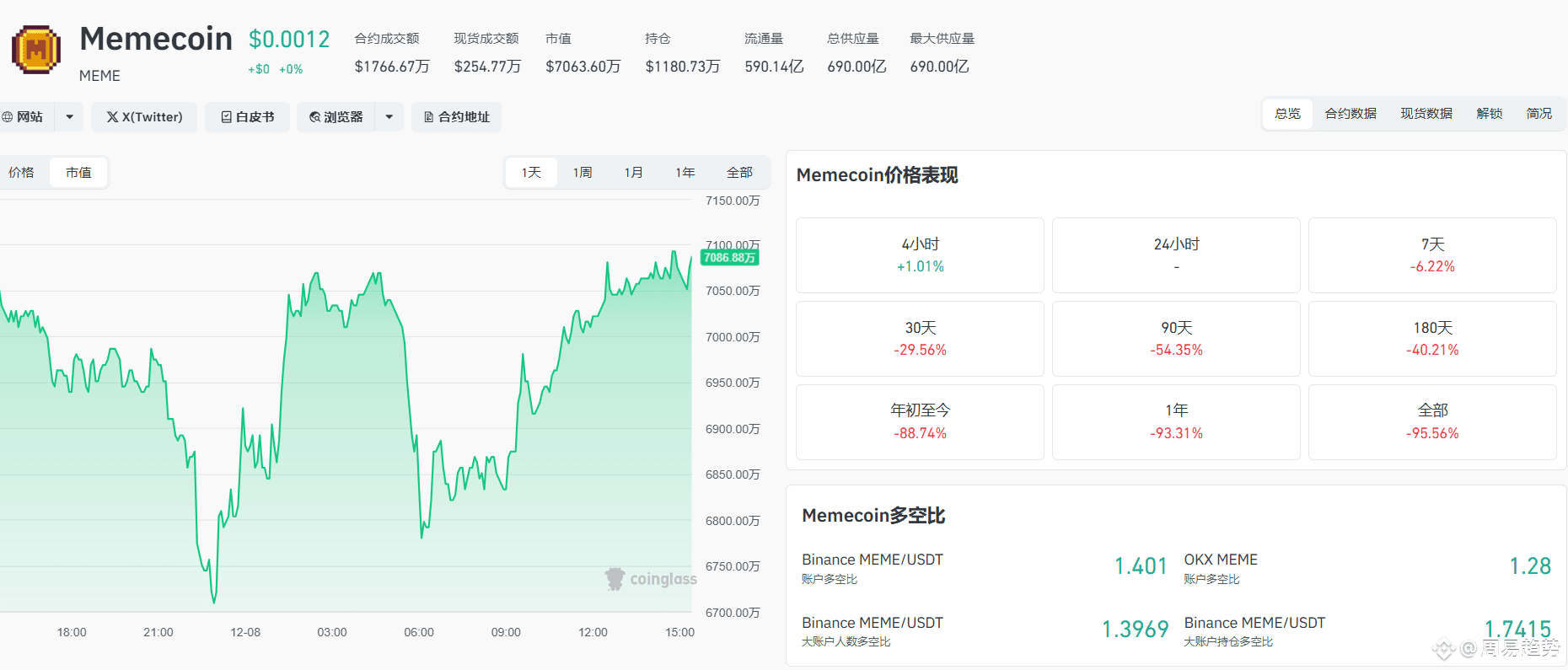Switch chart to 价格 view

(22, 173)
